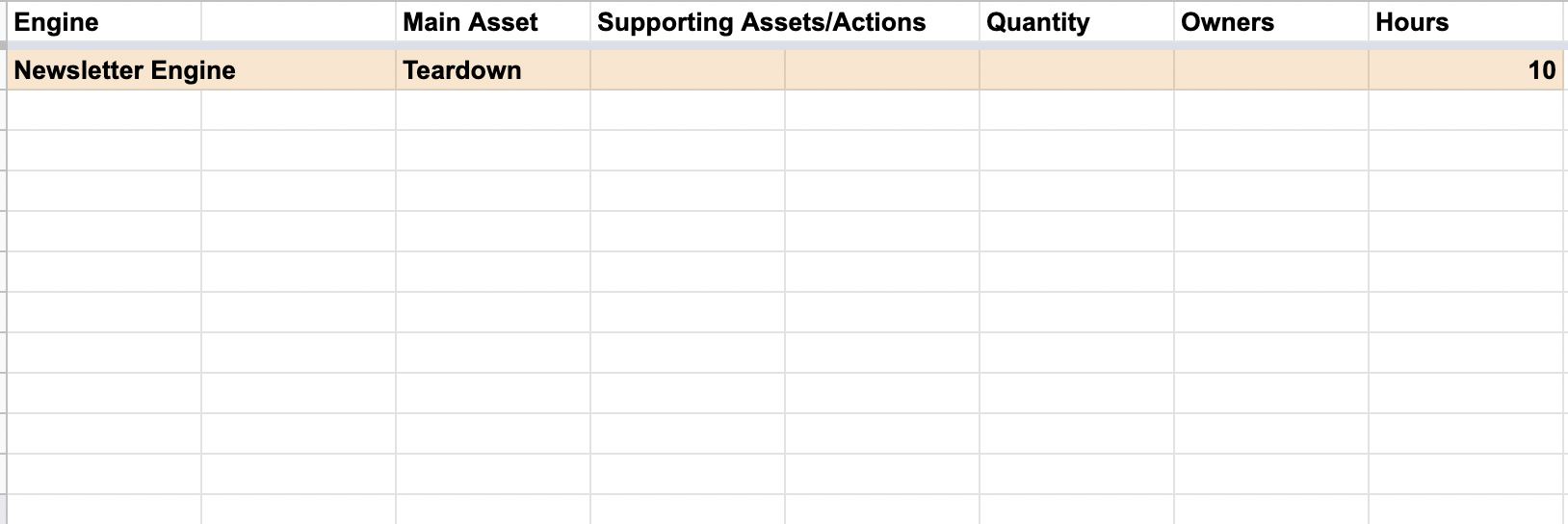Select the blank header cell right of Engine

tap(299, 22)
